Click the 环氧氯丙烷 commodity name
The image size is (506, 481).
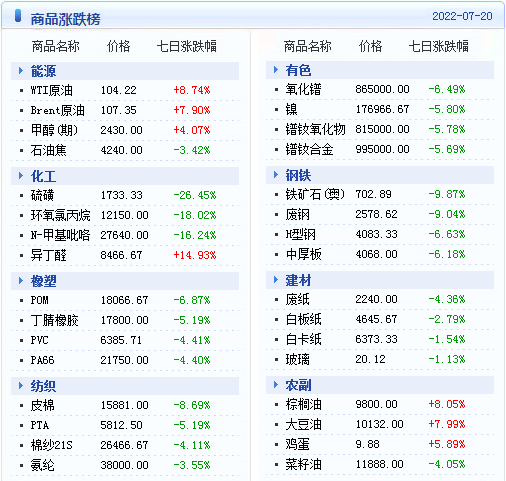click(x=60, y=215)
